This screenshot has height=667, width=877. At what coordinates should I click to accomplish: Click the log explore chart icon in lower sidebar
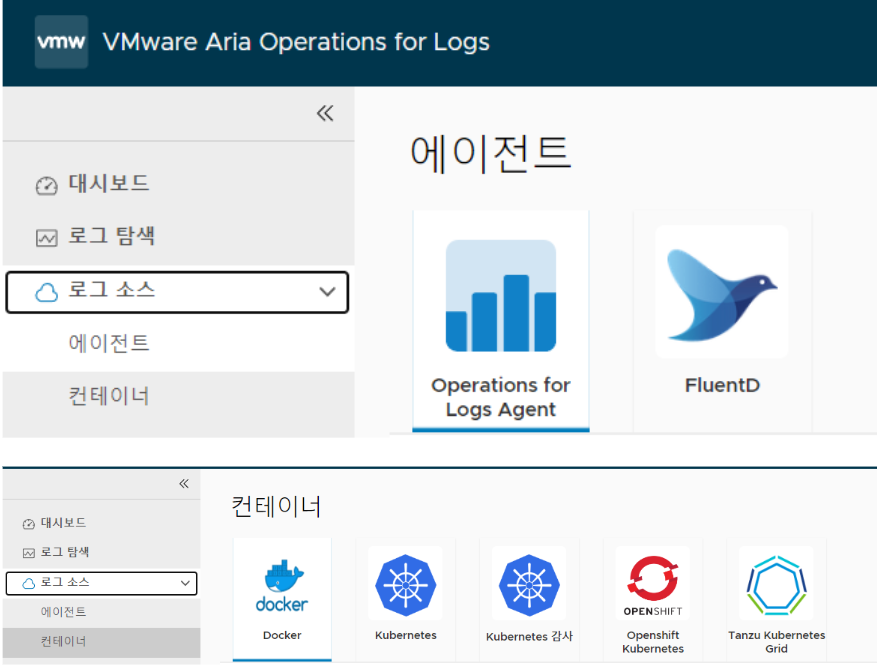click(x=29, y=553)
